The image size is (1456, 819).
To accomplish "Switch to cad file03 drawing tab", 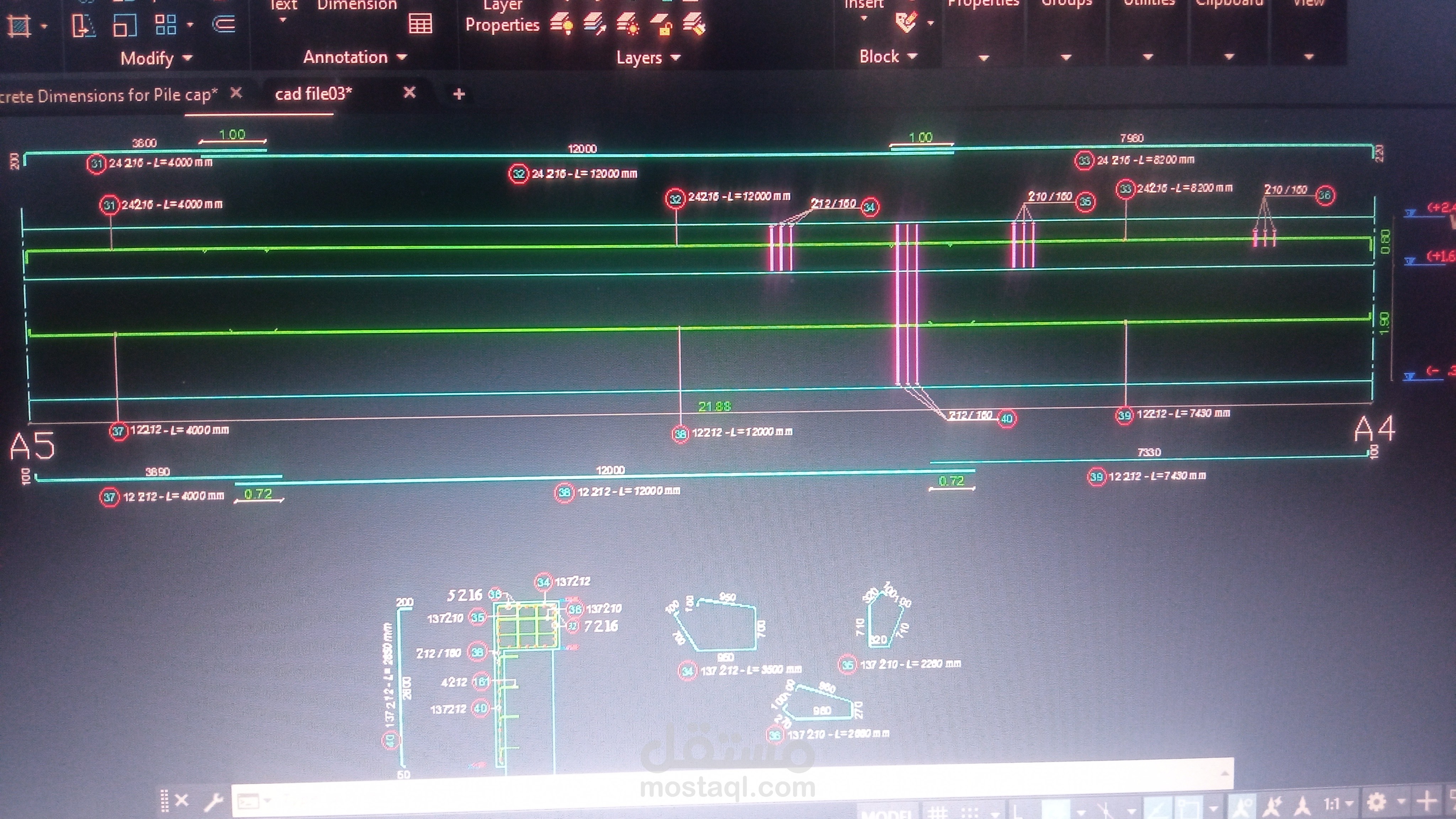I will click(x=313, y=94).
